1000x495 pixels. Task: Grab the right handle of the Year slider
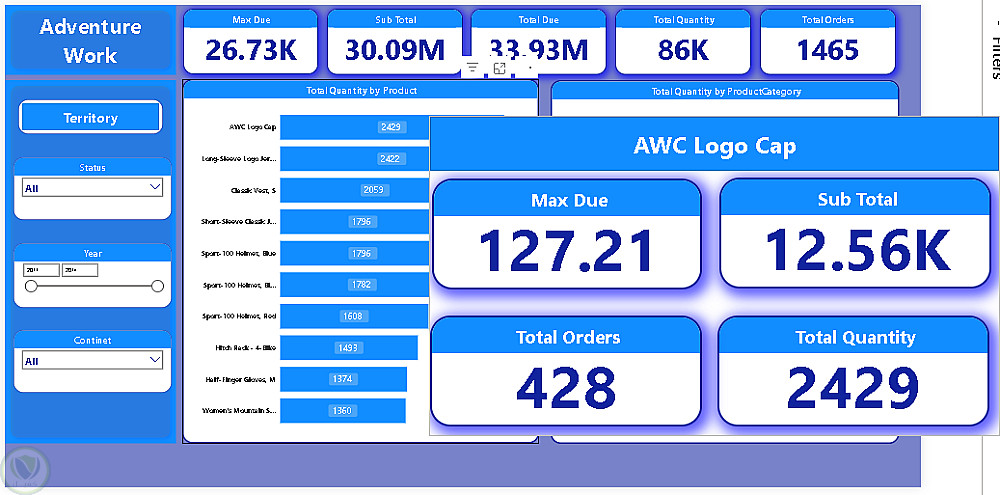[x=158, y=286]
